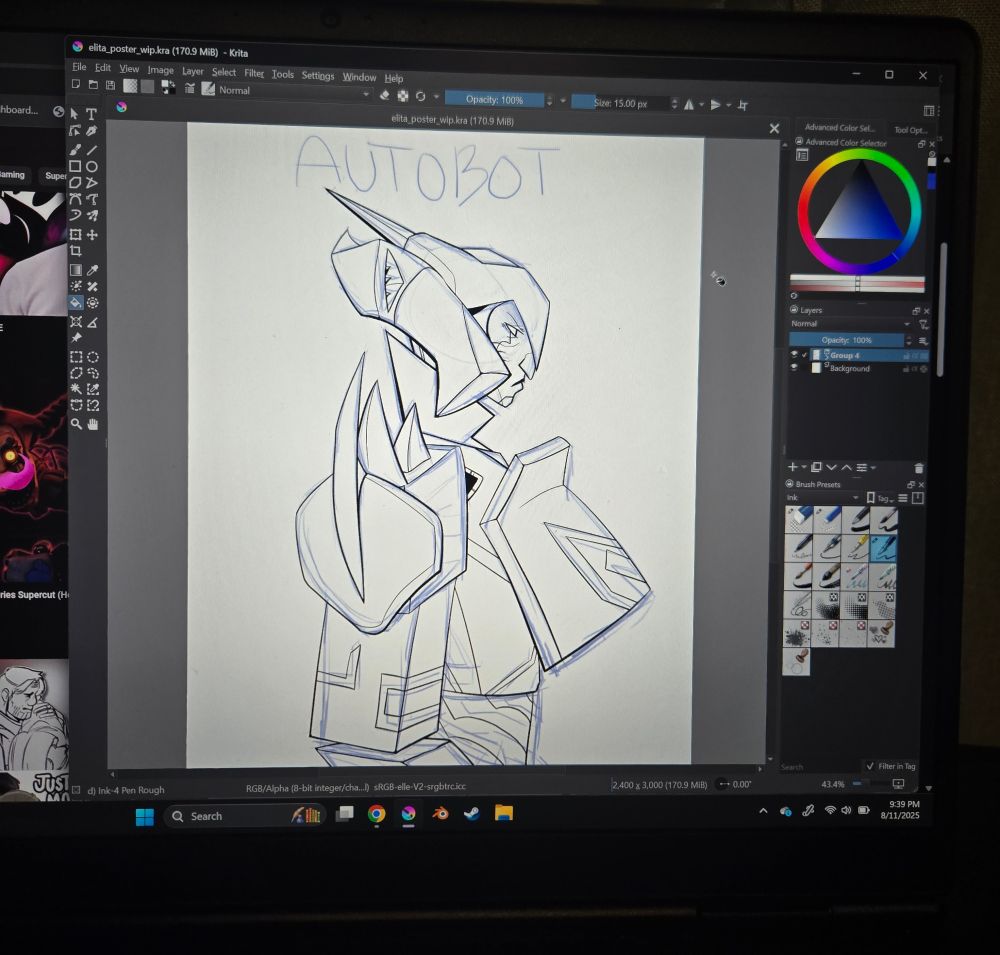Screen dimensions: 1000x955
Task: Open Brush Presets Tag menu
Action: (x=879, y=498)
